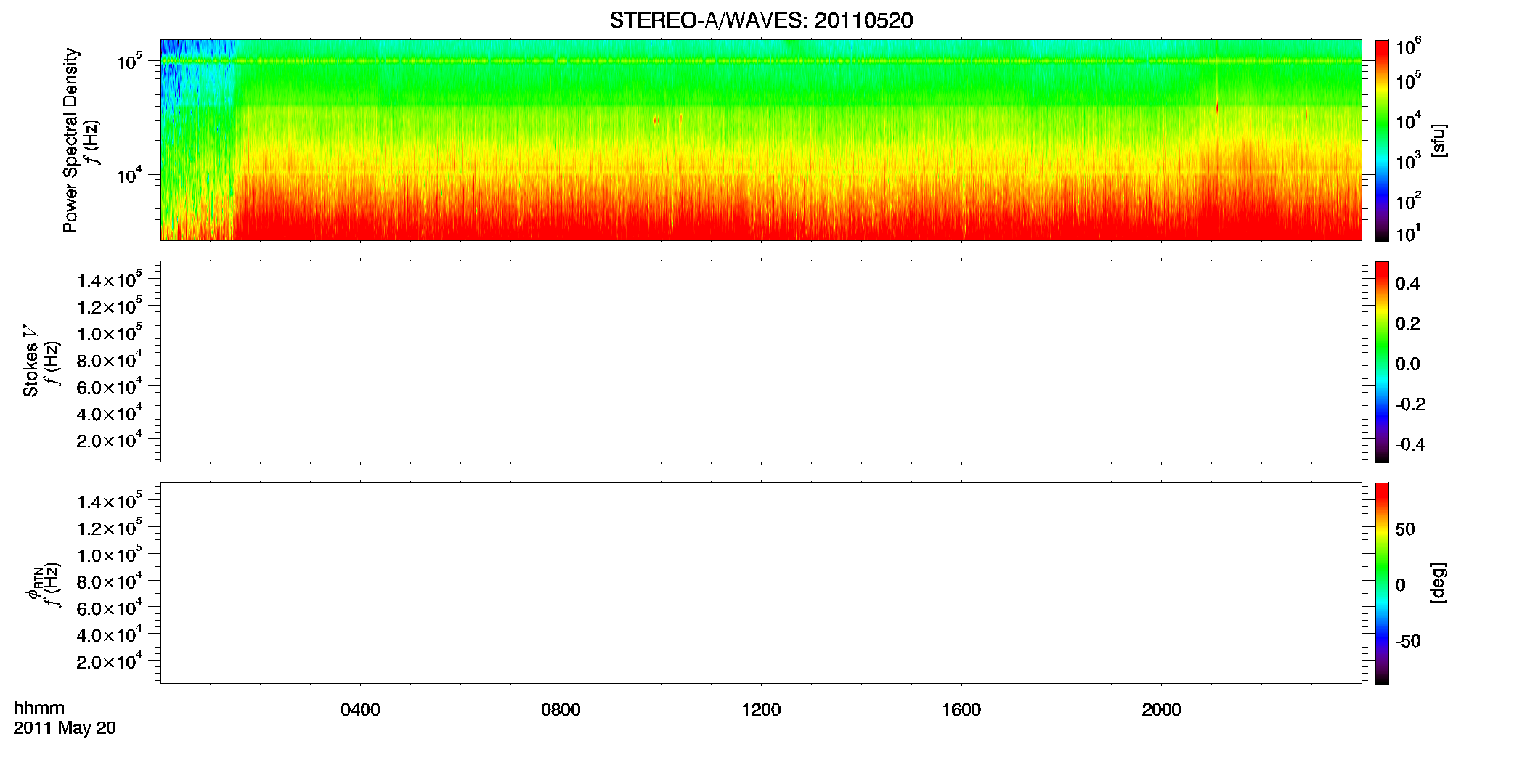Click the [sfu] unit label
The height and width of the screenshot is (784, 1522).
[x=1438, y=140]
